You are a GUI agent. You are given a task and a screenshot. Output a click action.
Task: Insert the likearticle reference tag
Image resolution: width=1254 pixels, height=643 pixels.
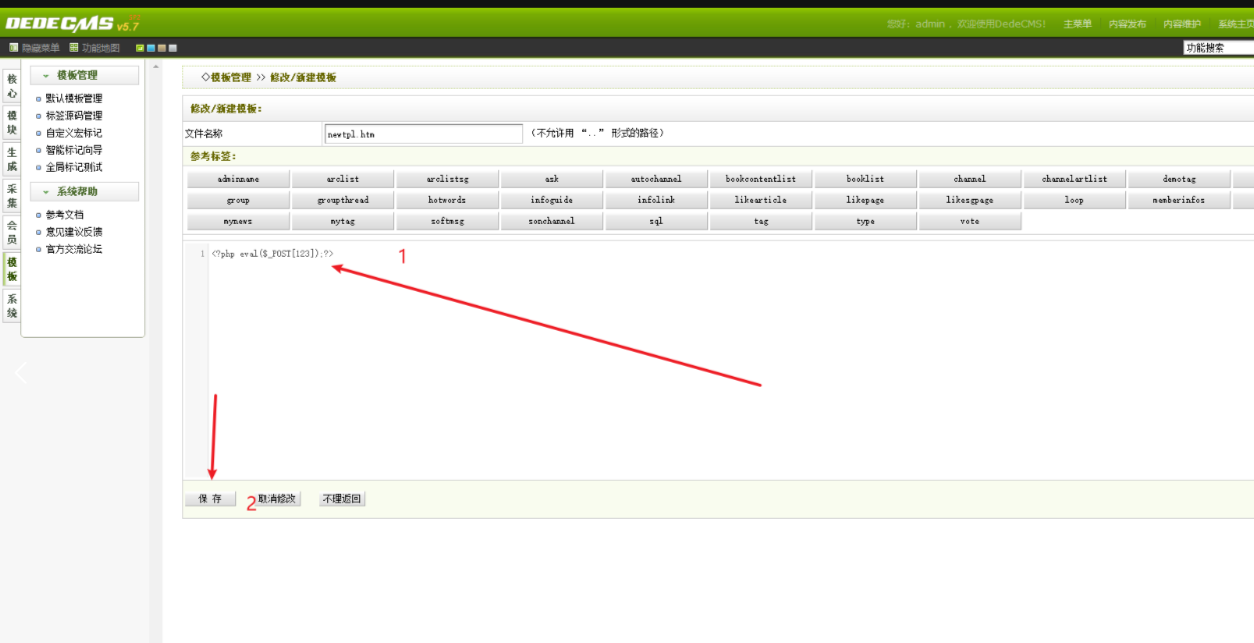(x=761, y=200)
